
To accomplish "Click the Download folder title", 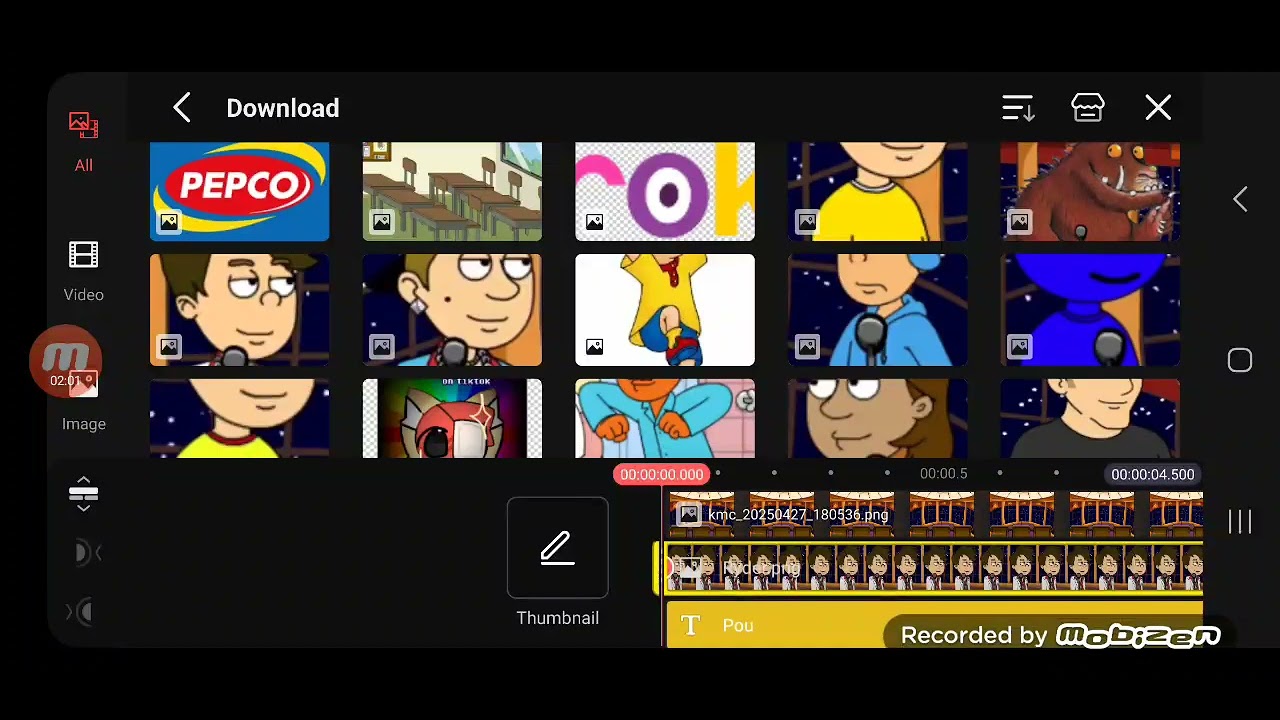I will [x=283, y=108].
